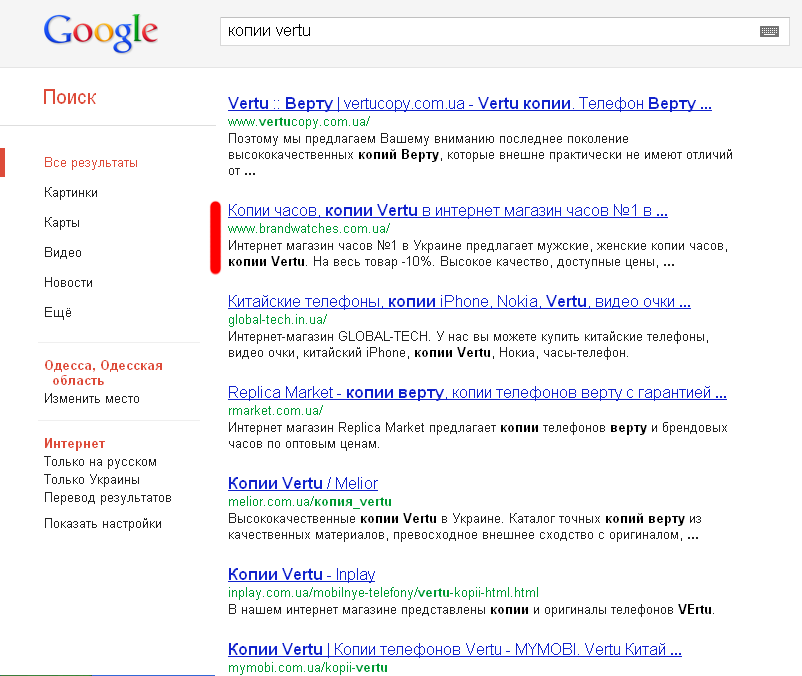Switch to 'Видео' search
The image size is (802, 676).
coord(63,253)
